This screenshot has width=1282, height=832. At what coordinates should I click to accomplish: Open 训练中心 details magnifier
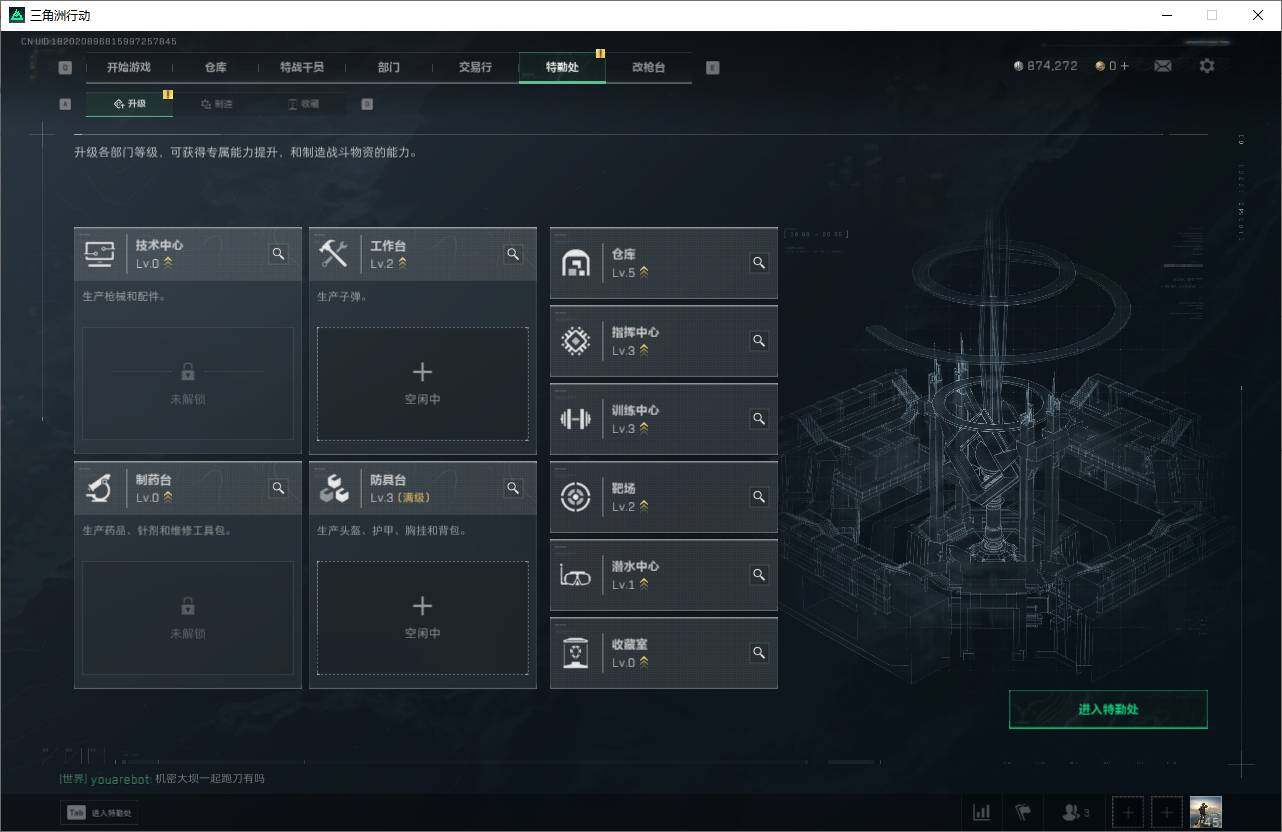[759, 419]
